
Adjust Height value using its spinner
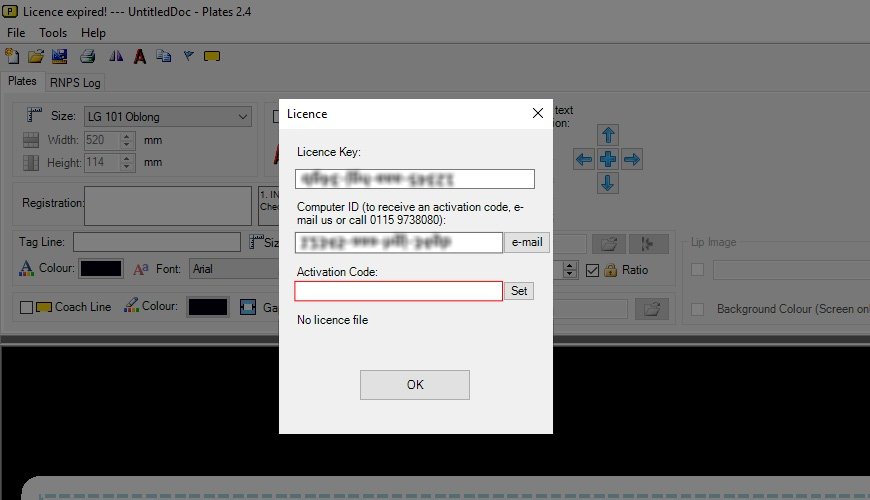coord(127,163)
